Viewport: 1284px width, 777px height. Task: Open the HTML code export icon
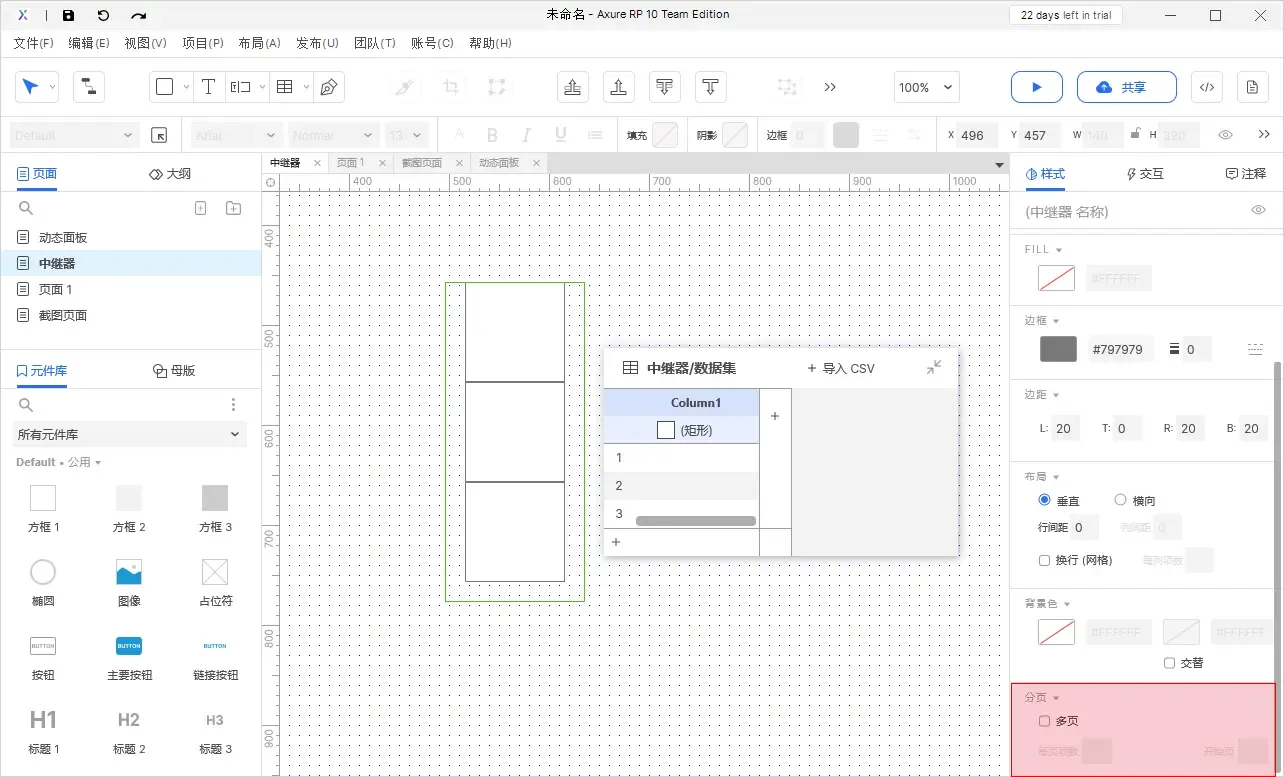coord(1206,87)
